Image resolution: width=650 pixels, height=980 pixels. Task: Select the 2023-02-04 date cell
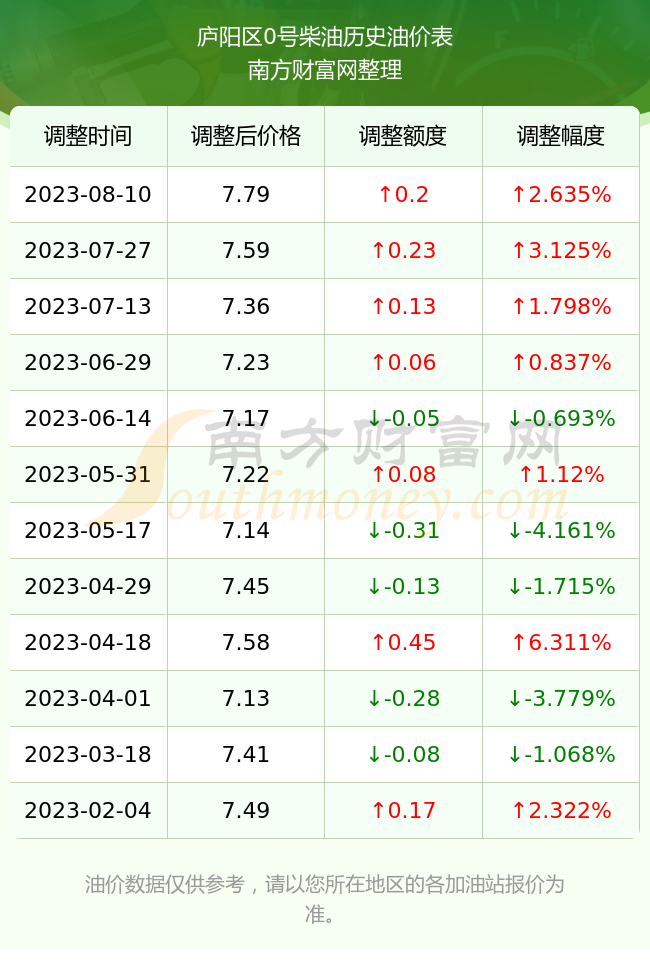[88, 810]
